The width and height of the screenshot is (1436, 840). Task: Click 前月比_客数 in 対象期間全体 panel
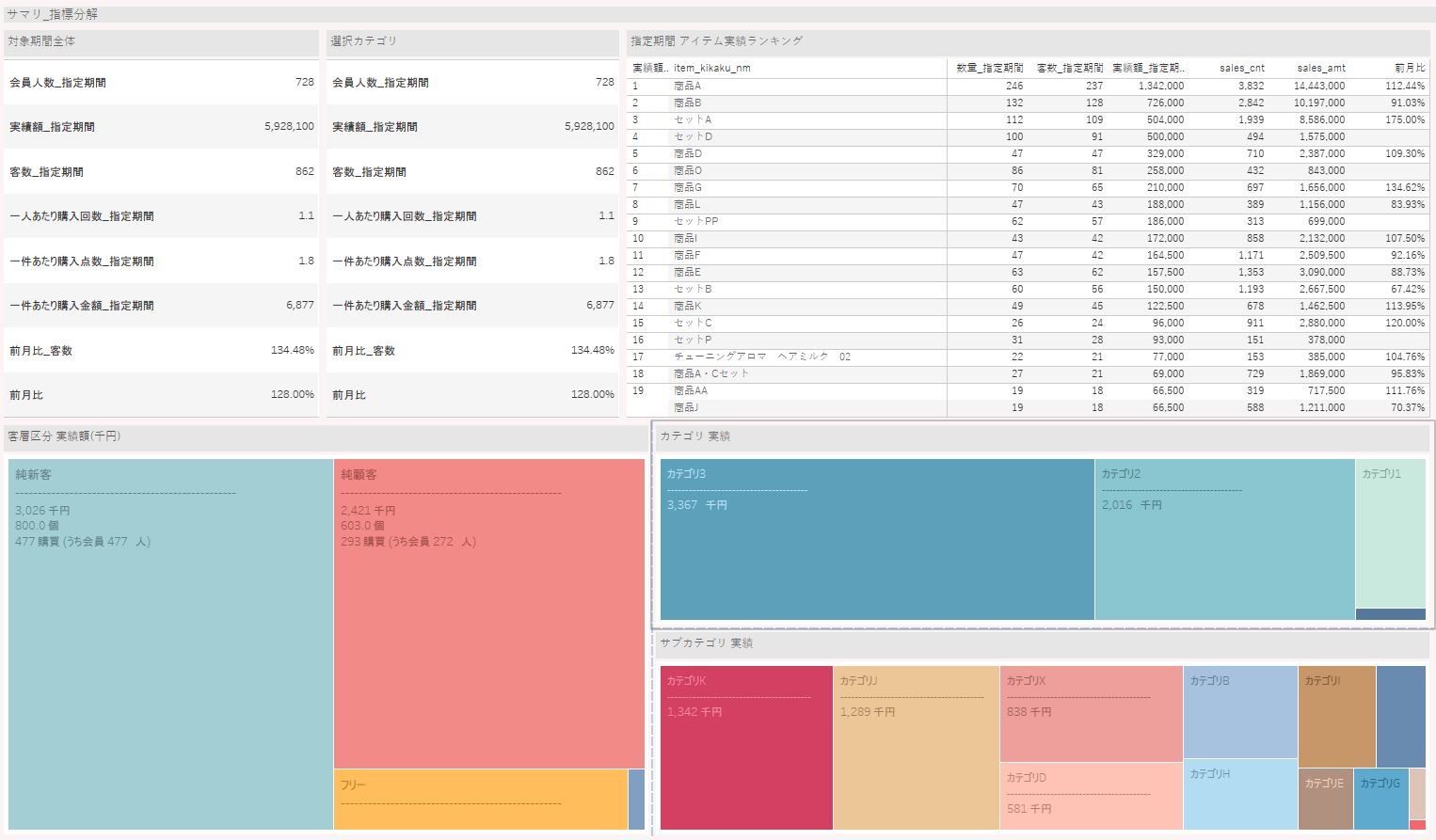pos(40,351)
